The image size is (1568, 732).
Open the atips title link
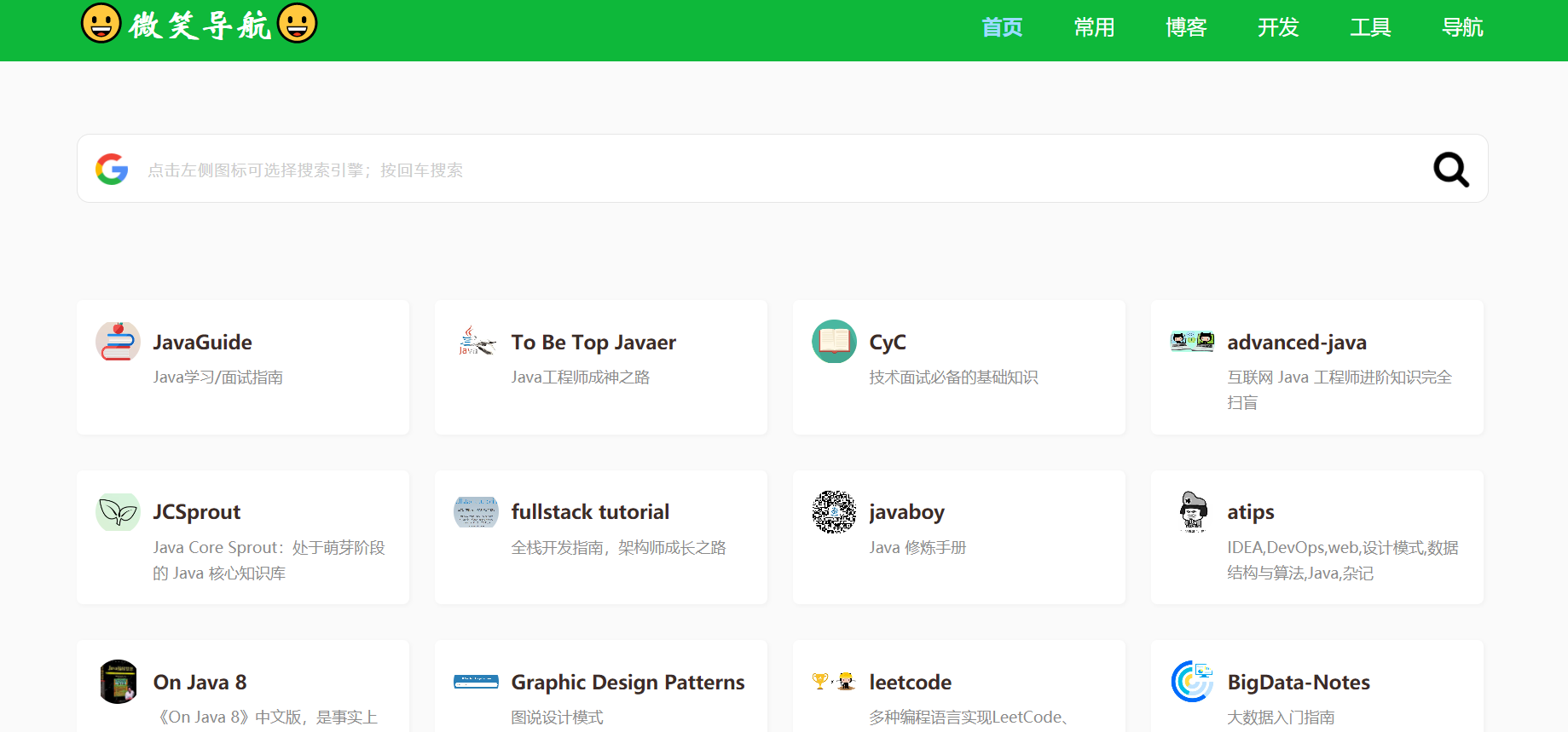click(x=1251, y=511)
